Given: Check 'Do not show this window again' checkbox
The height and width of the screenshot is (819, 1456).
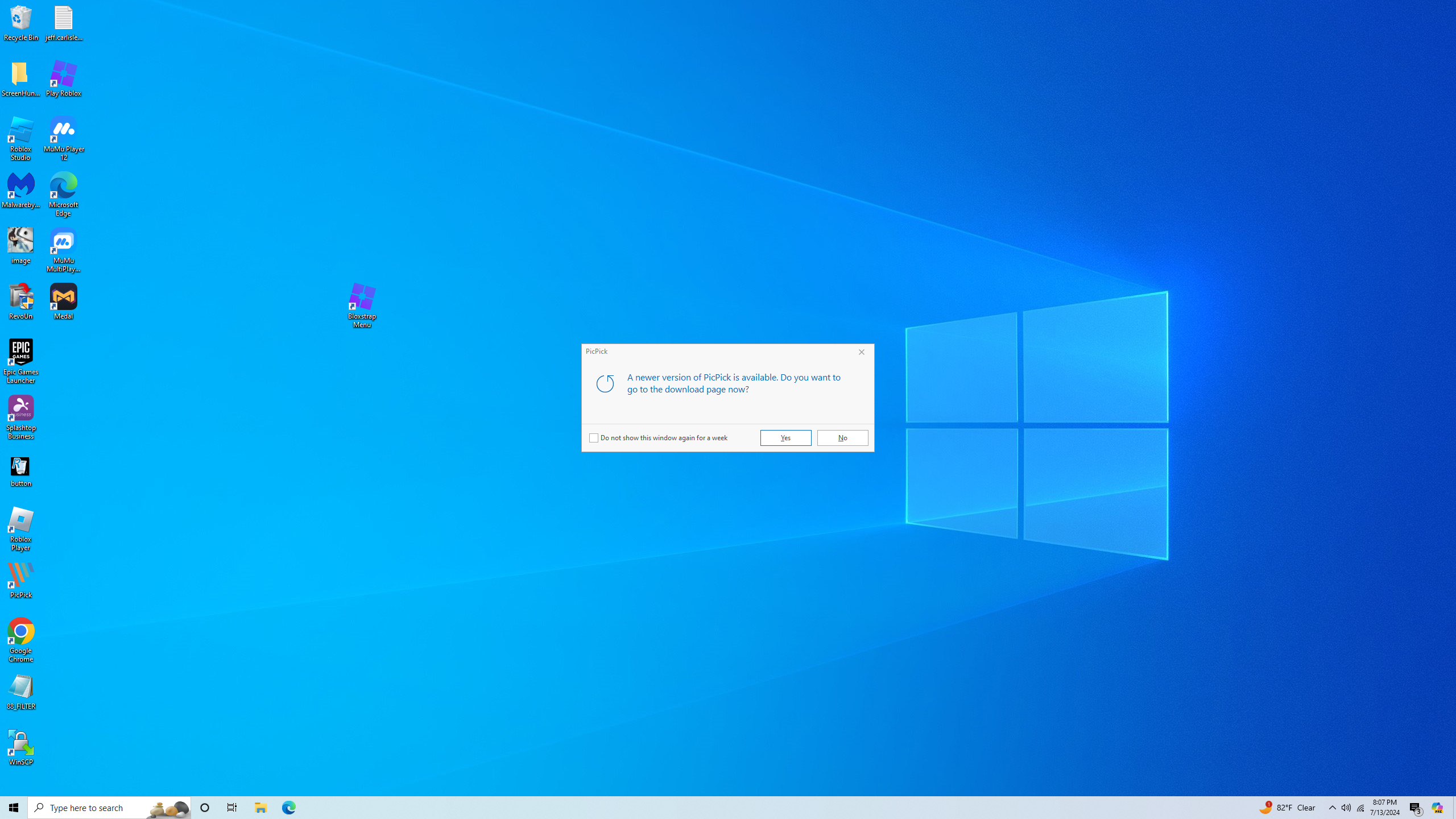Looking at the screenshot, I should point(594,438).
